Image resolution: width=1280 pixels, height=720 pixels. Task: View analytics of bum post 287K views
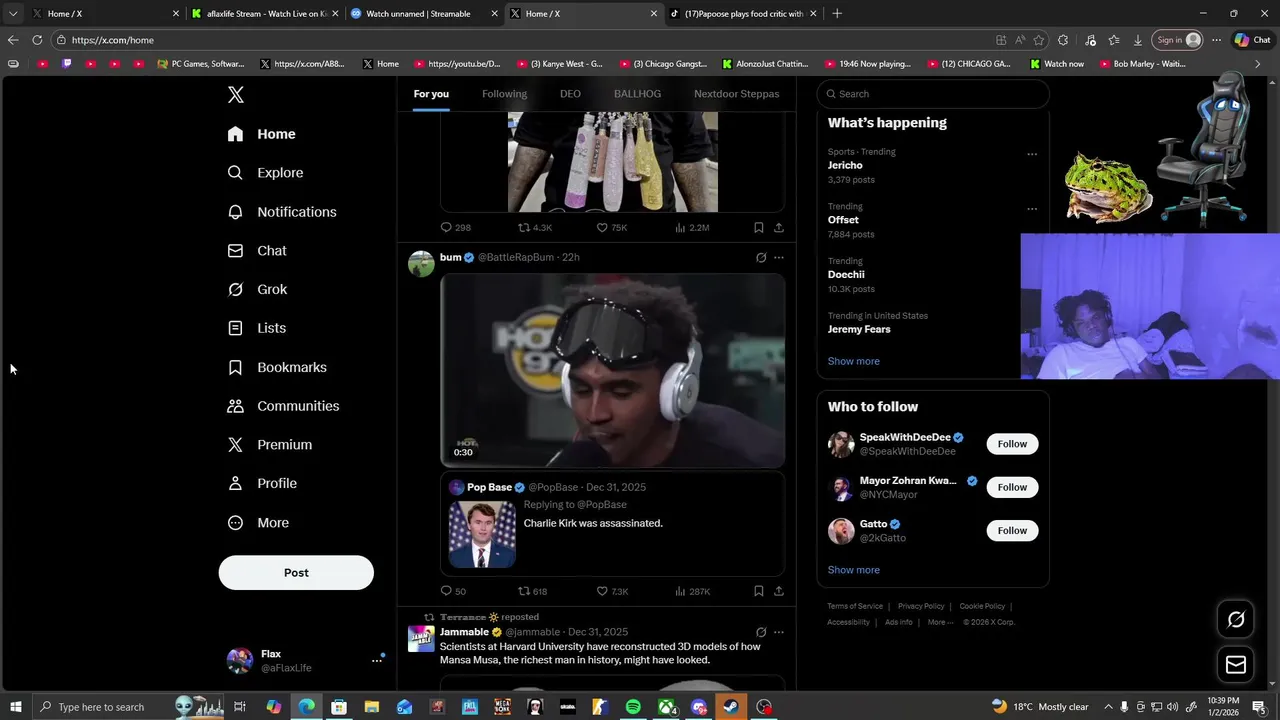click(692, 591)
